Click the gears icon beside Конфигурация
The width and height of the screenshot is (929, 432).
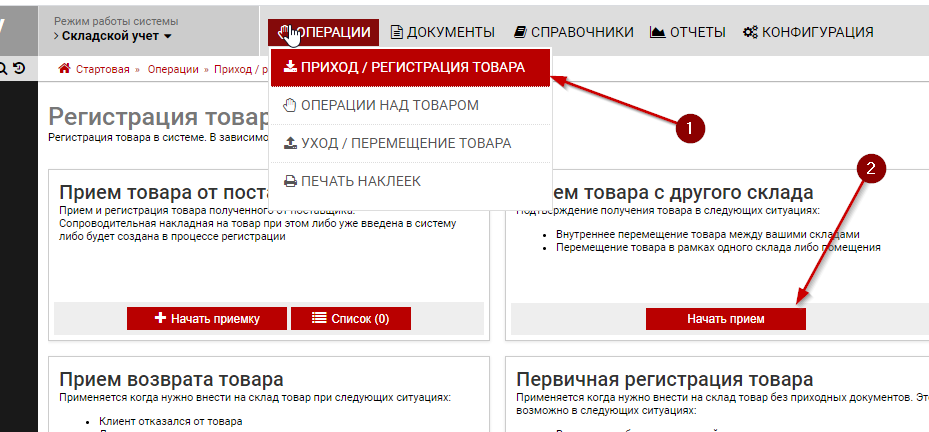[x=750, y=32]
